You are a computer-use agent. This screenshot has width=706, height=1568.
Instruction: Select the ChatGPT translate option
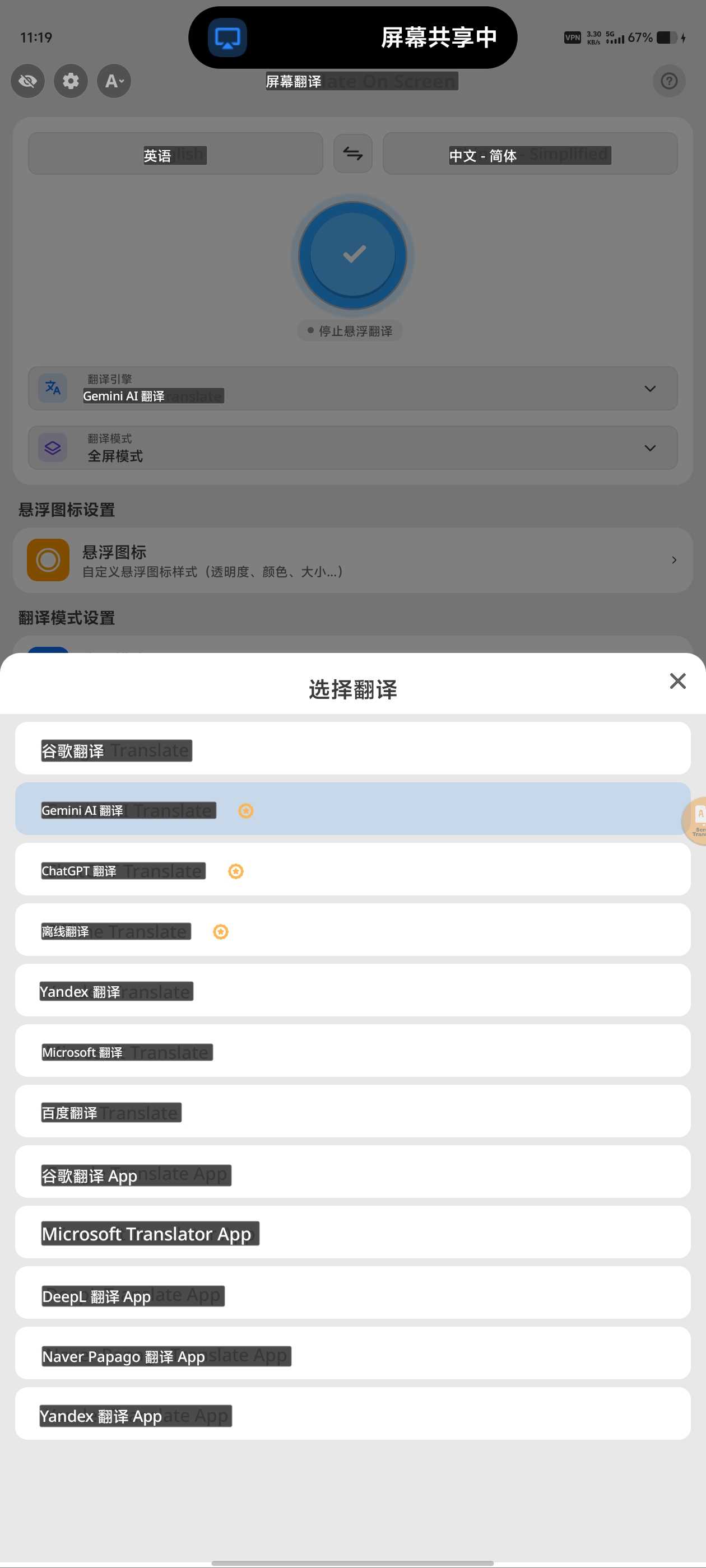352,869
